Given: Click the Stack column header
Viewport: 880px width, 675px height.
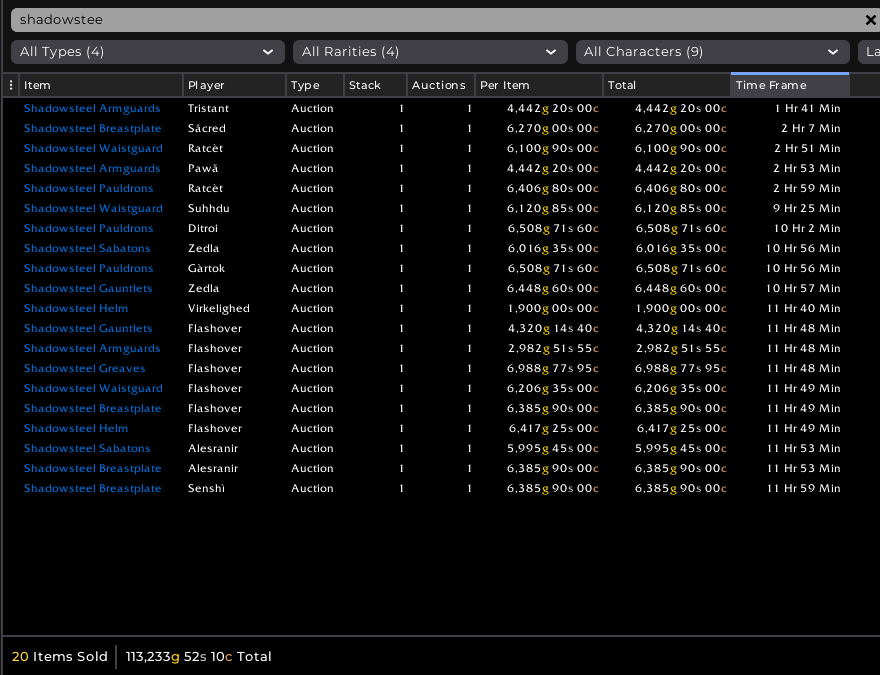Looking at the screenshot, I should coord(374,85).
